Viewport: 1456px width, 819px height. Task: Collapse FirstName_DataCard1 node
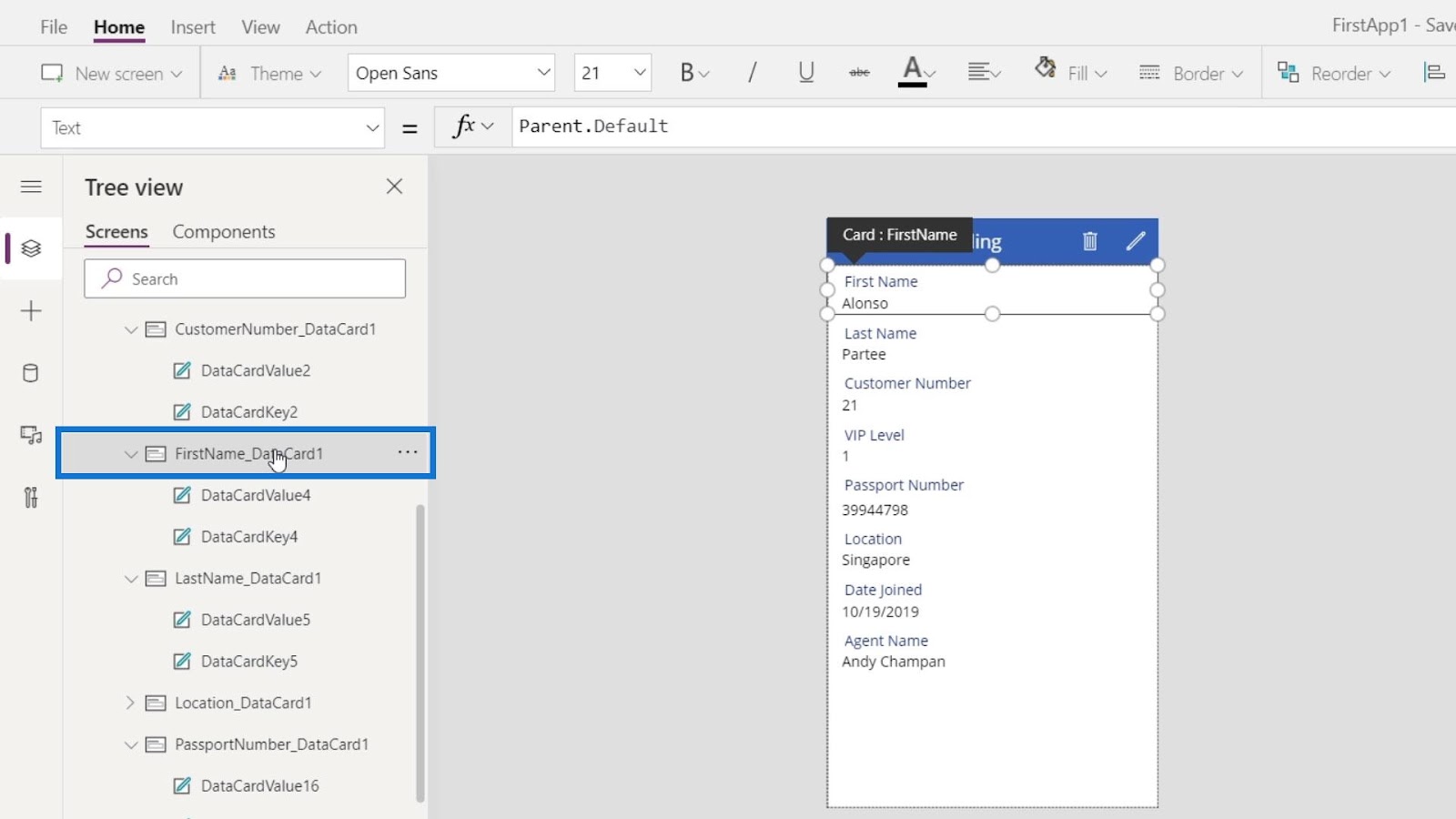coord(131,454)
